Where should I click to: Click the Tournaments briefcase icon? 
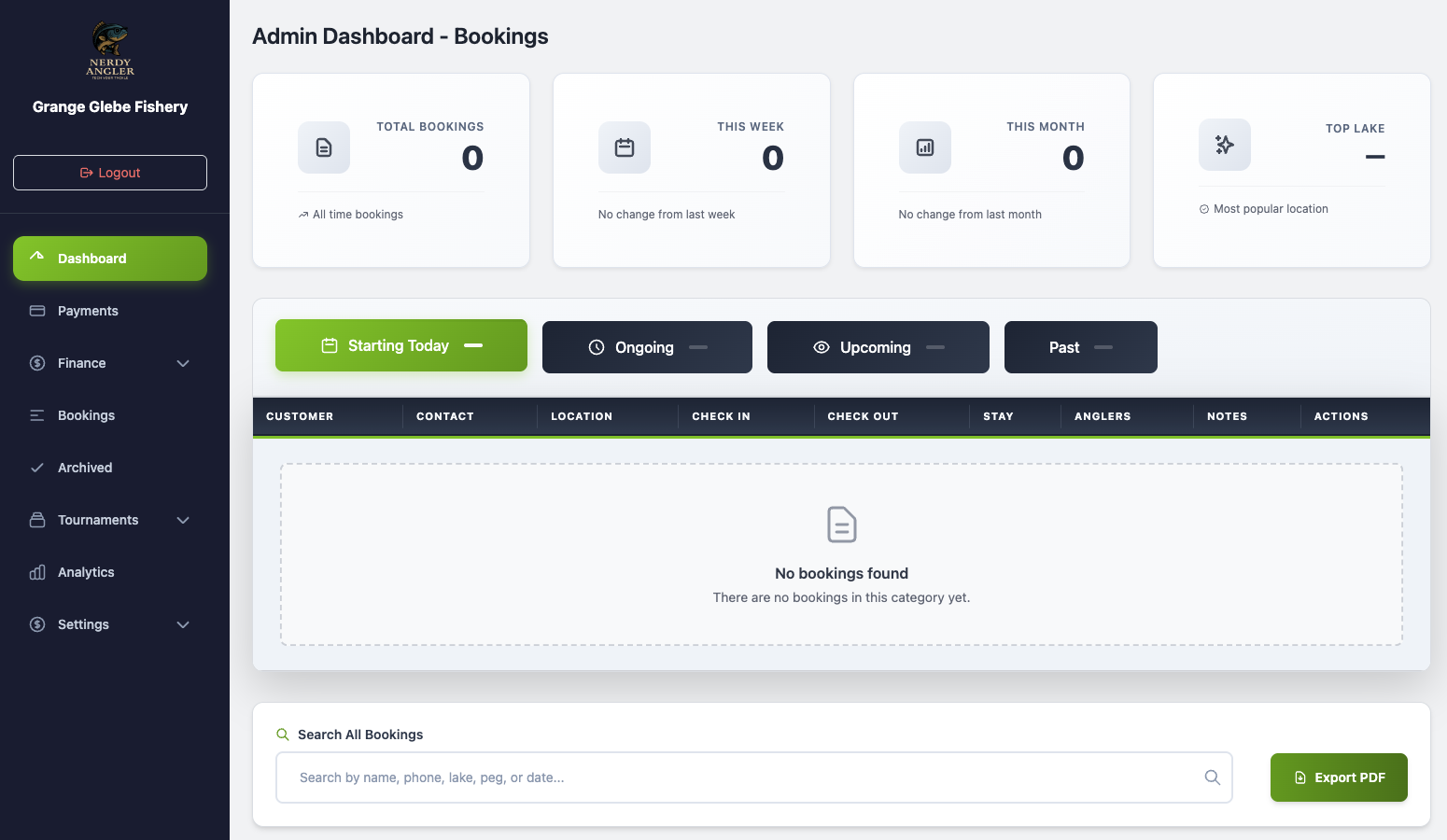[36, 519]
